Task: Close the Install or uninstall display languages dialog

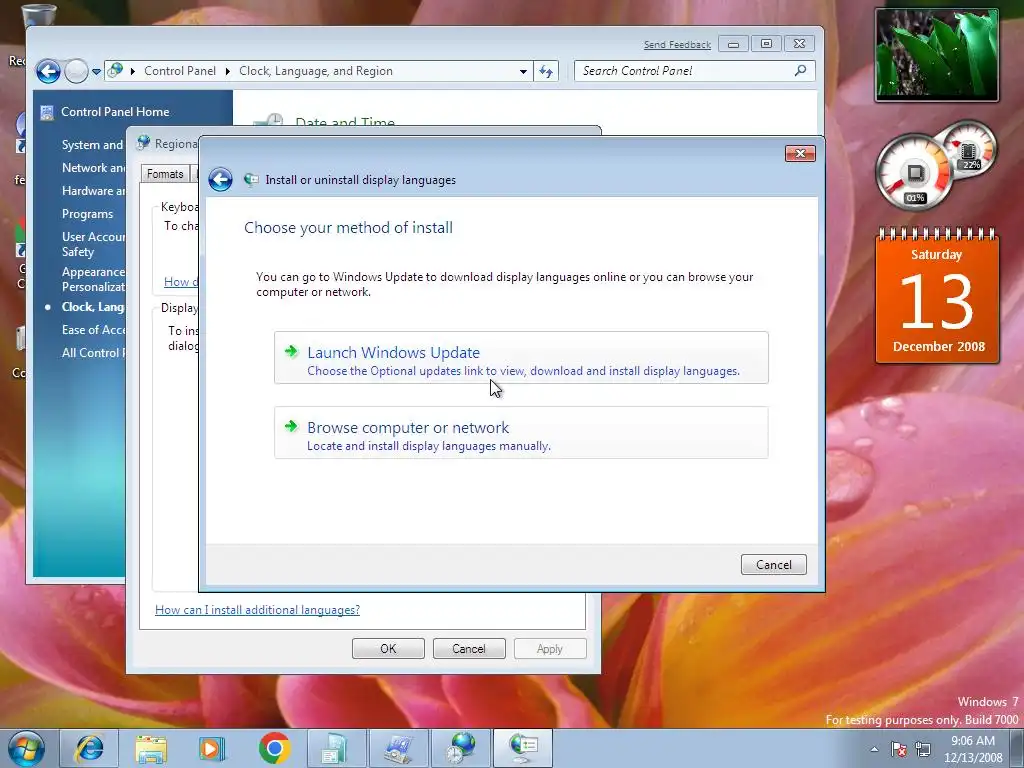Action: [800, 153]
